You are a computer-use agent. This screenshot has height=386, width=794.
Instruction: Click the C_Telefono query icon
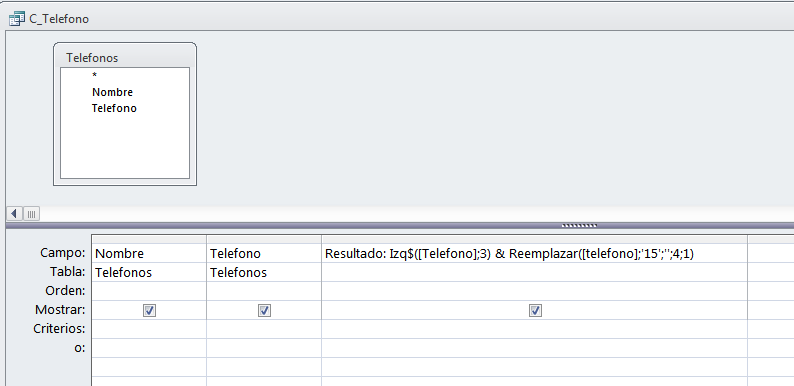click(17, 19)
